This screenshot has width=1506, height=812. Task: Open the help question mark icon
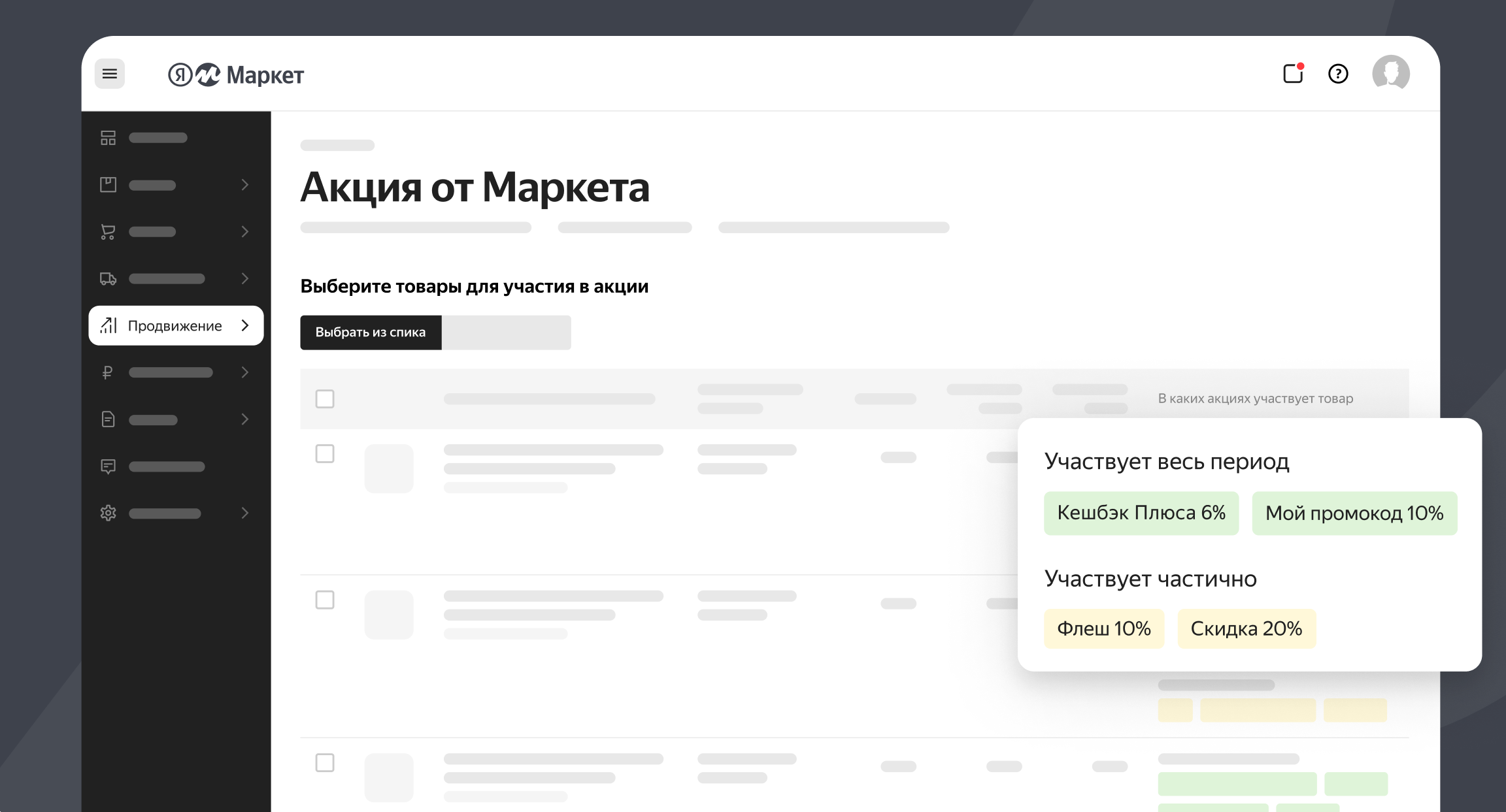pos(1338,74)
